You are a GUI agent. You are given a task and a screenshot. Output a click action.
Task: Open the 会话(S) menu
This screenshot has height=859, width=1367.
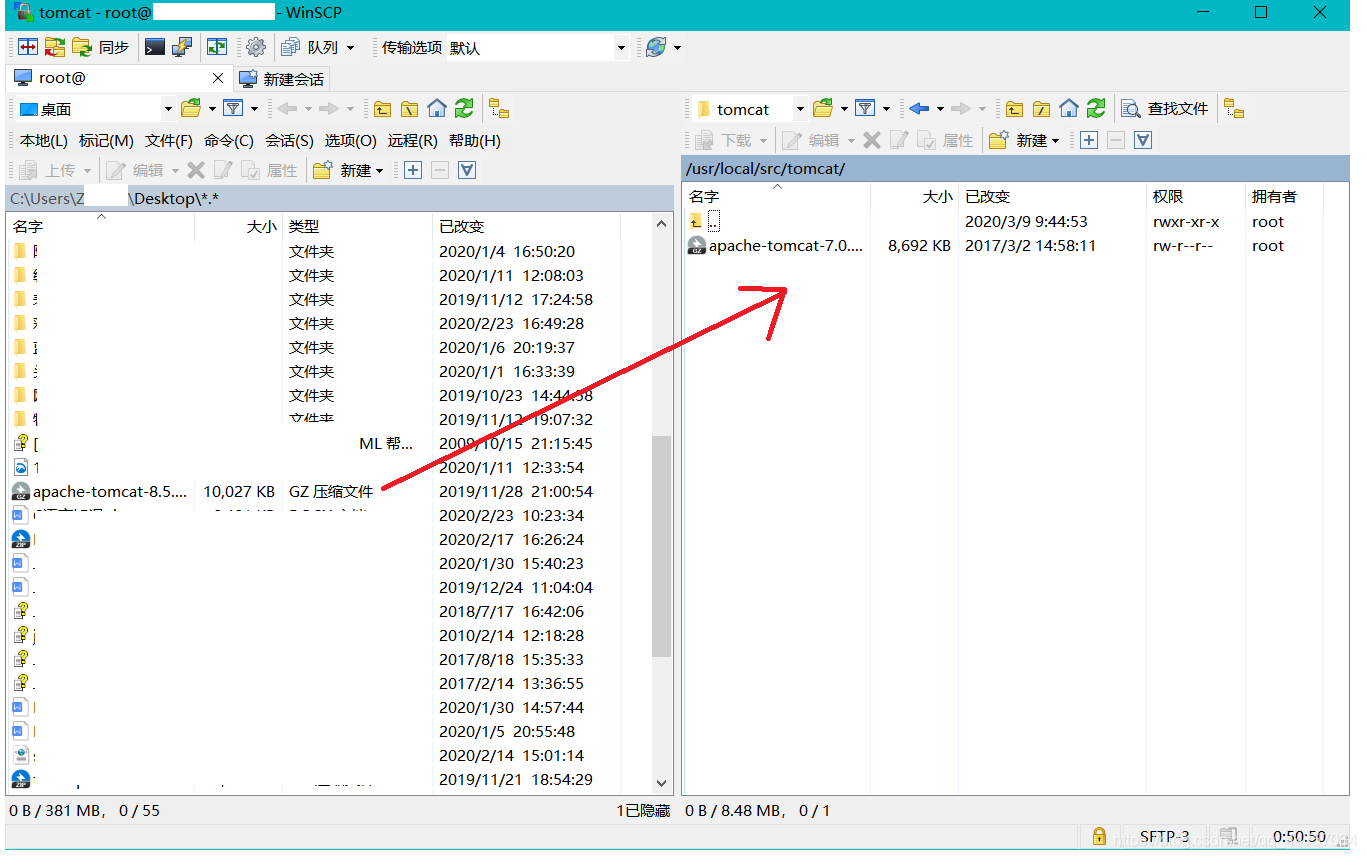coord(289,141)
